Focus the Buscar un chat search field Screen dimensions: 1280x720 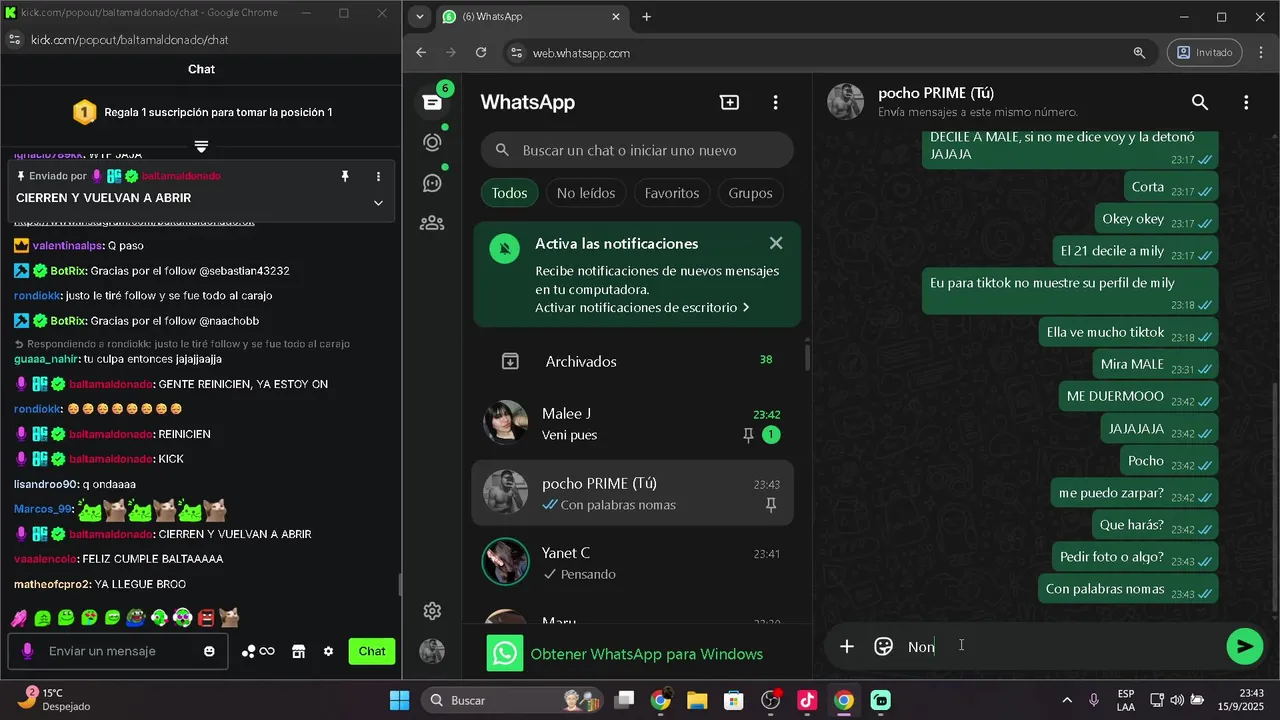click(x=637, y=150)
